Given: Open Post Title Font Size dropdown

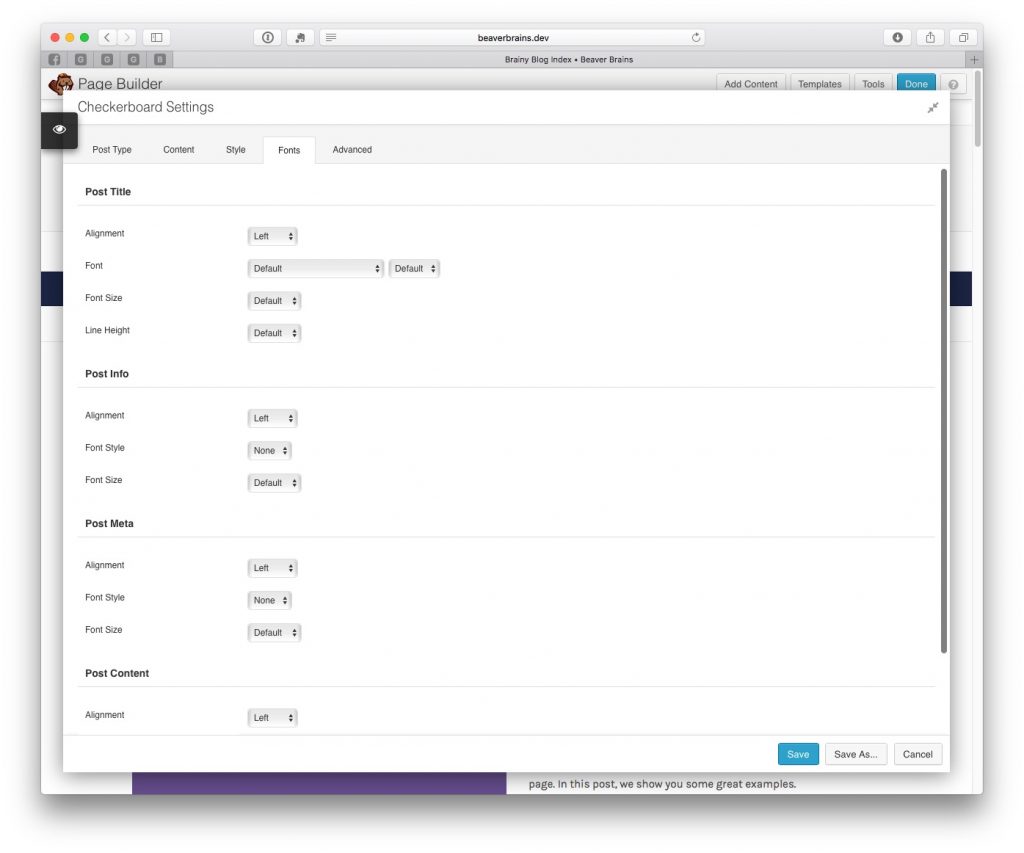Looking at the screenshot, I should tap(274, 300).
